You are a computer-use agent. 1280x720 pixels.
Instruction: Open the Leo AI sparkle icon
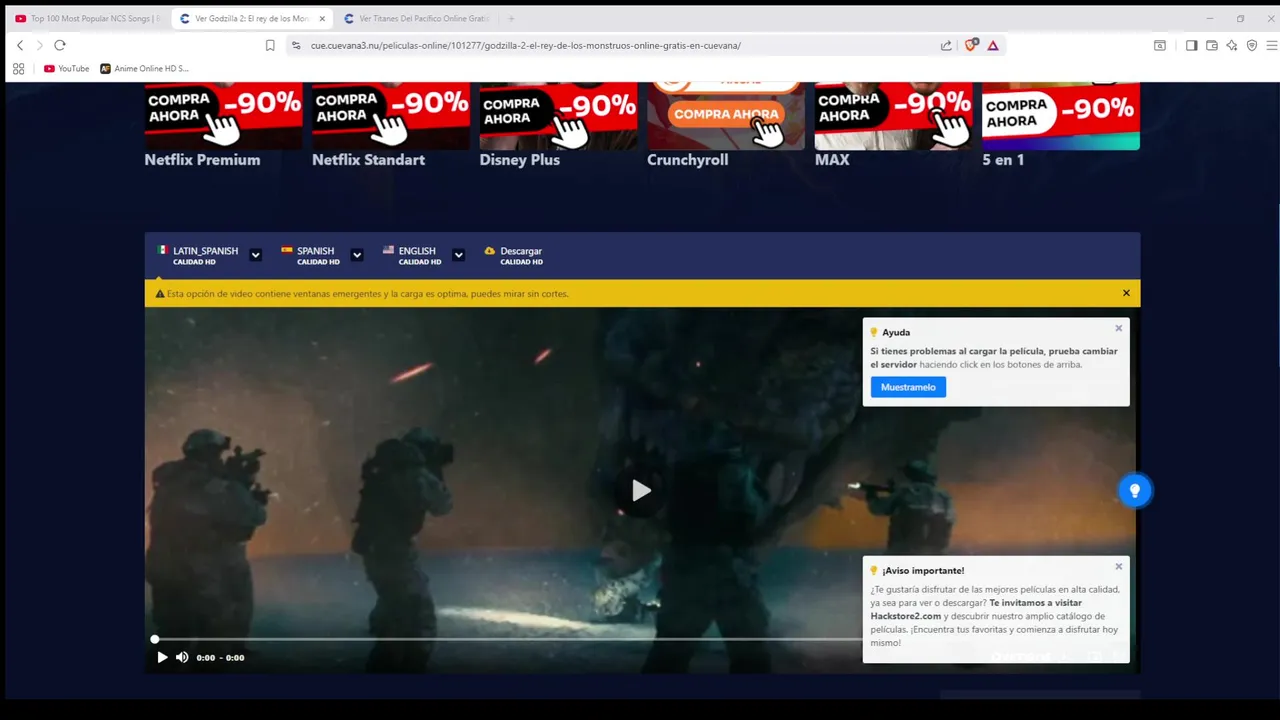coord(1232,45)
